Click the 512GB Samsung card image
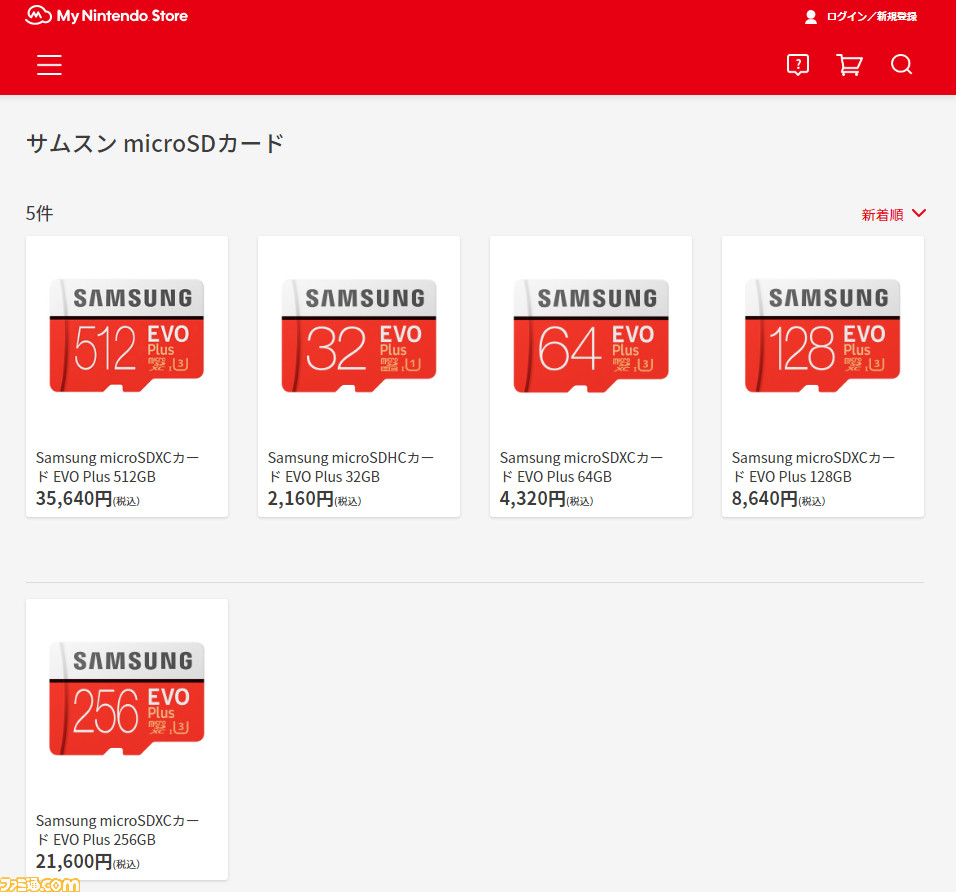This screenshot has height=892, width=956. point(127,335)
